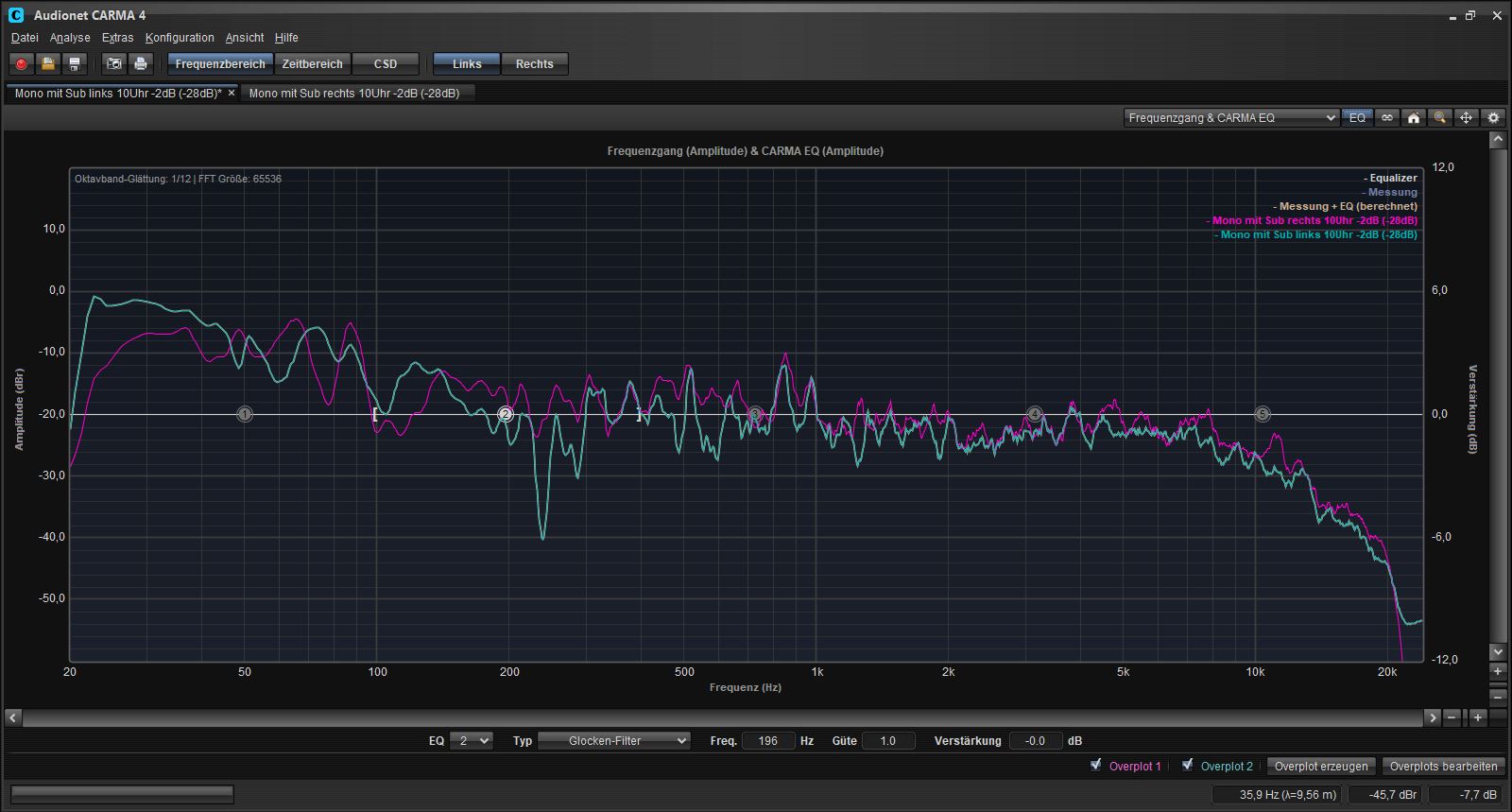1512x812 pixels.
Task: Reset graph view with the home icon
Action: tap(1414, 118)
